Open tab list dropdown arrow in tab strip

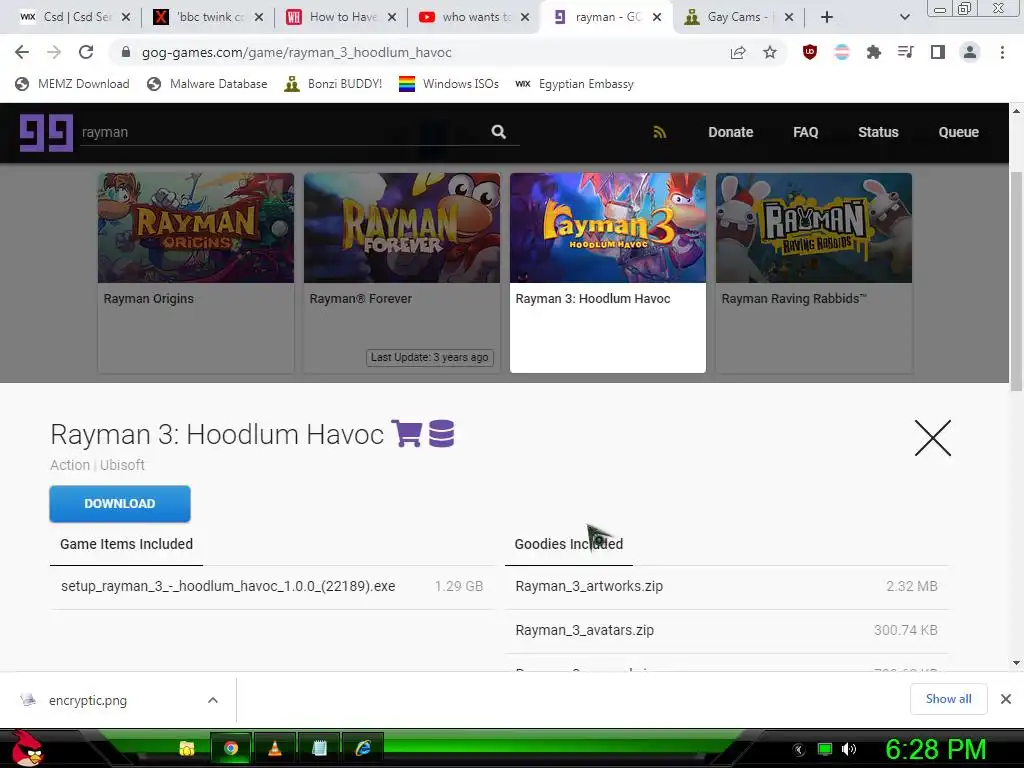pos(904,17)
